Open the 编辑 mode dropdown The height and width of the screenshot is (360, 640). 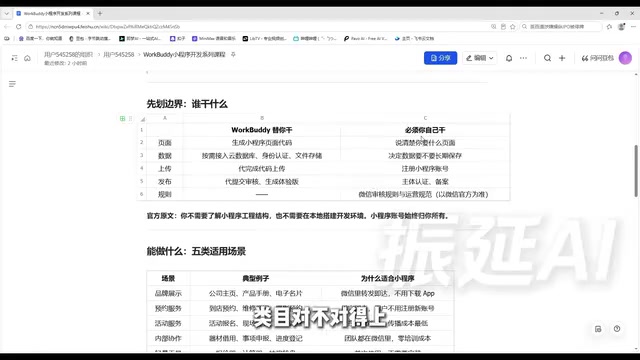point(480,58)
